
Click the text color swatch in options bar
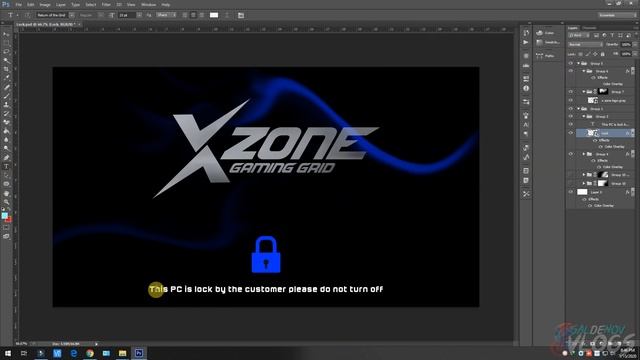tap(214, 15)
